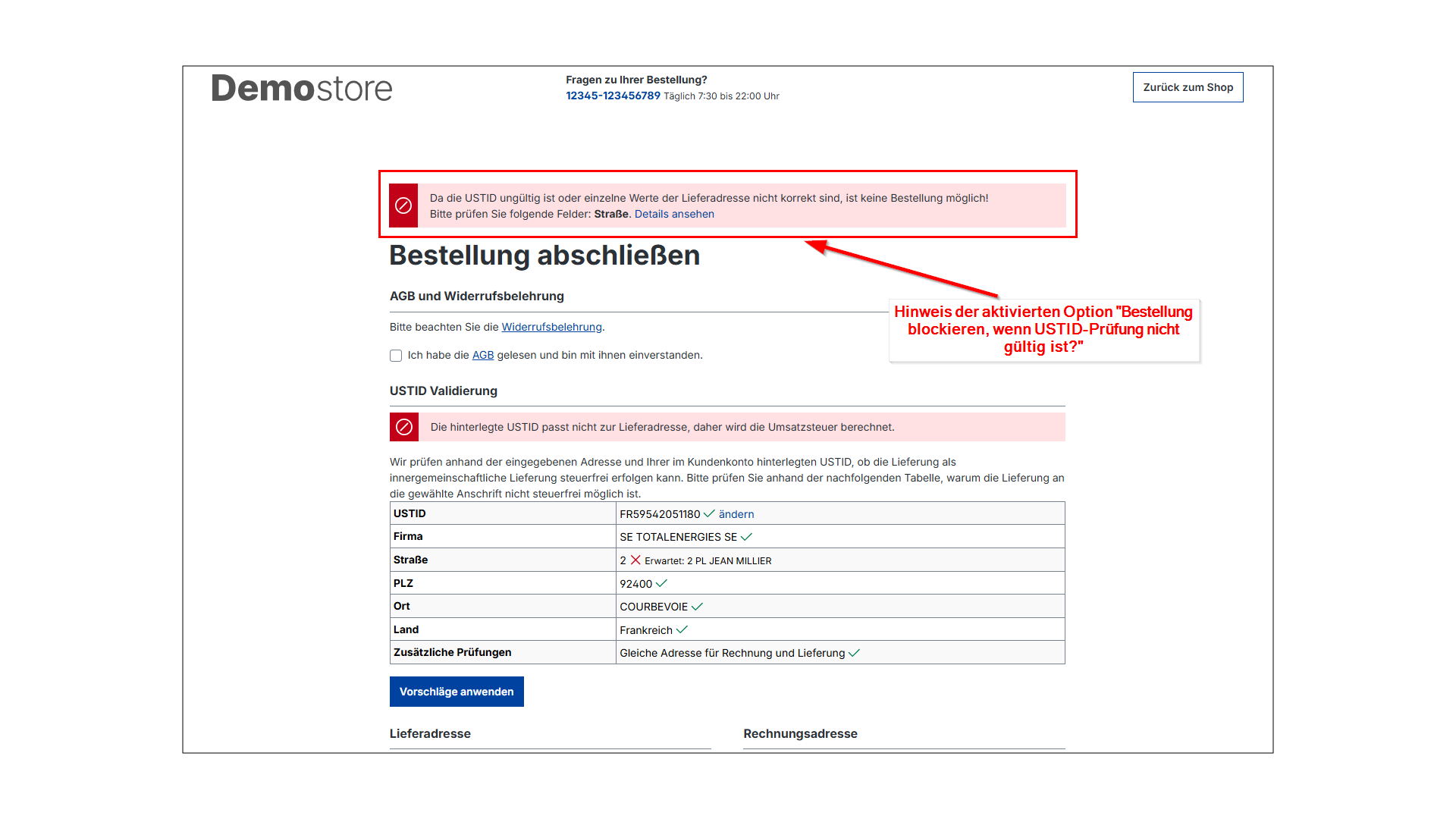Click the value Frankreich
The image size is (1456, 819).
[646, 630]
